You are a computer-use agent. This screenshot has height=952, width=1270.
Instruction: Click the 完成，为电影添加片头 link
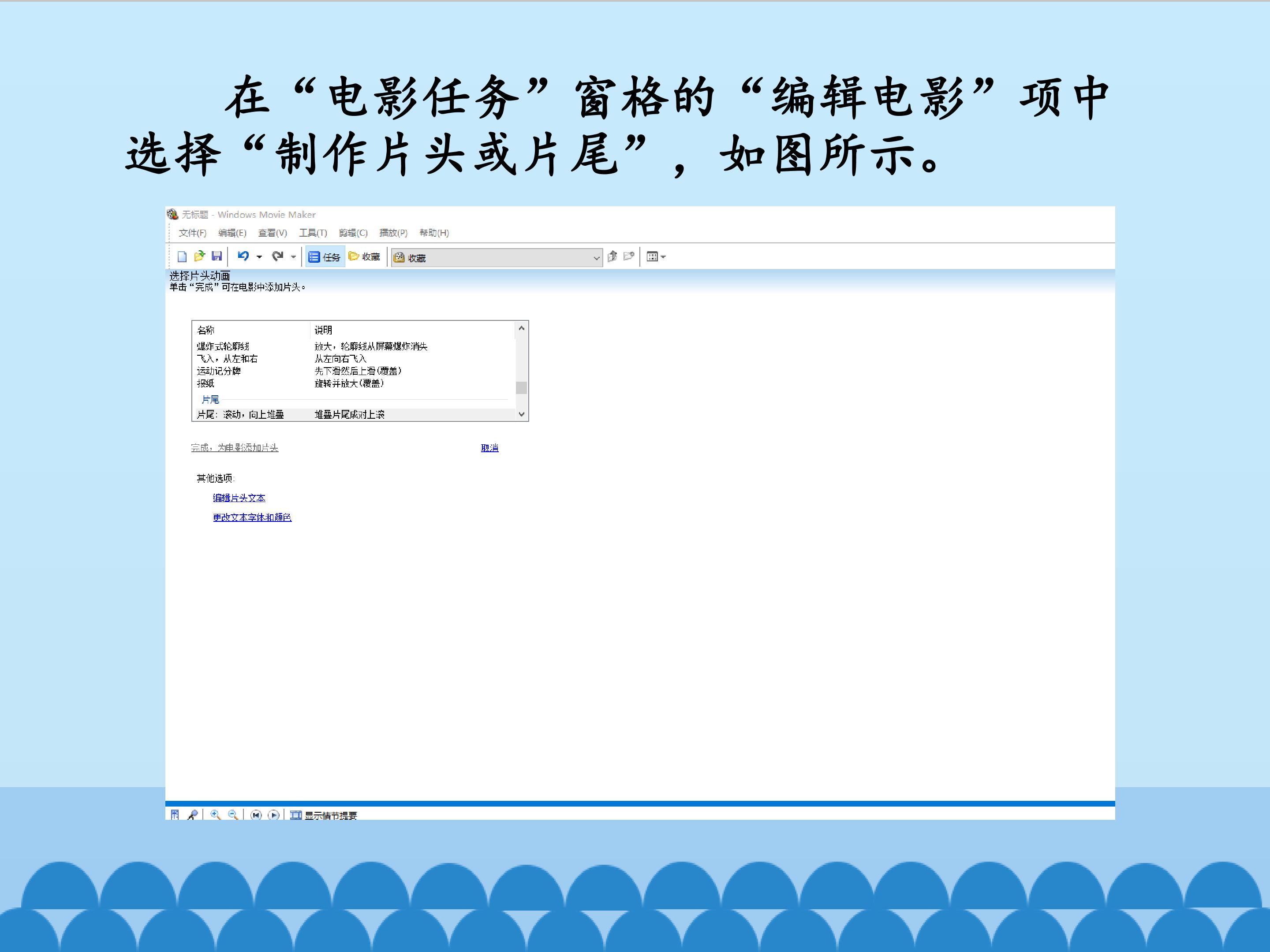[x=234, y=448]
